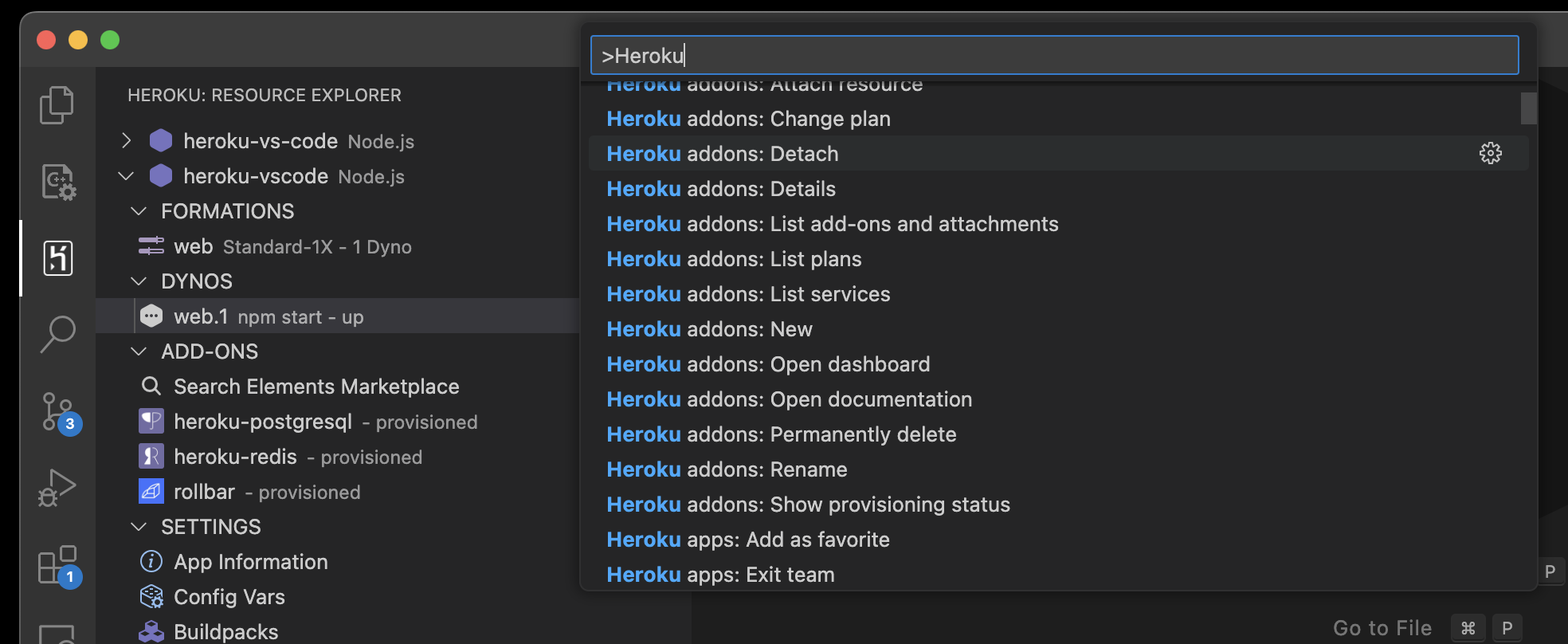Run Heroku addons: Permanently delete command
Viewport: 1568px width, 644px height.
1058,434
